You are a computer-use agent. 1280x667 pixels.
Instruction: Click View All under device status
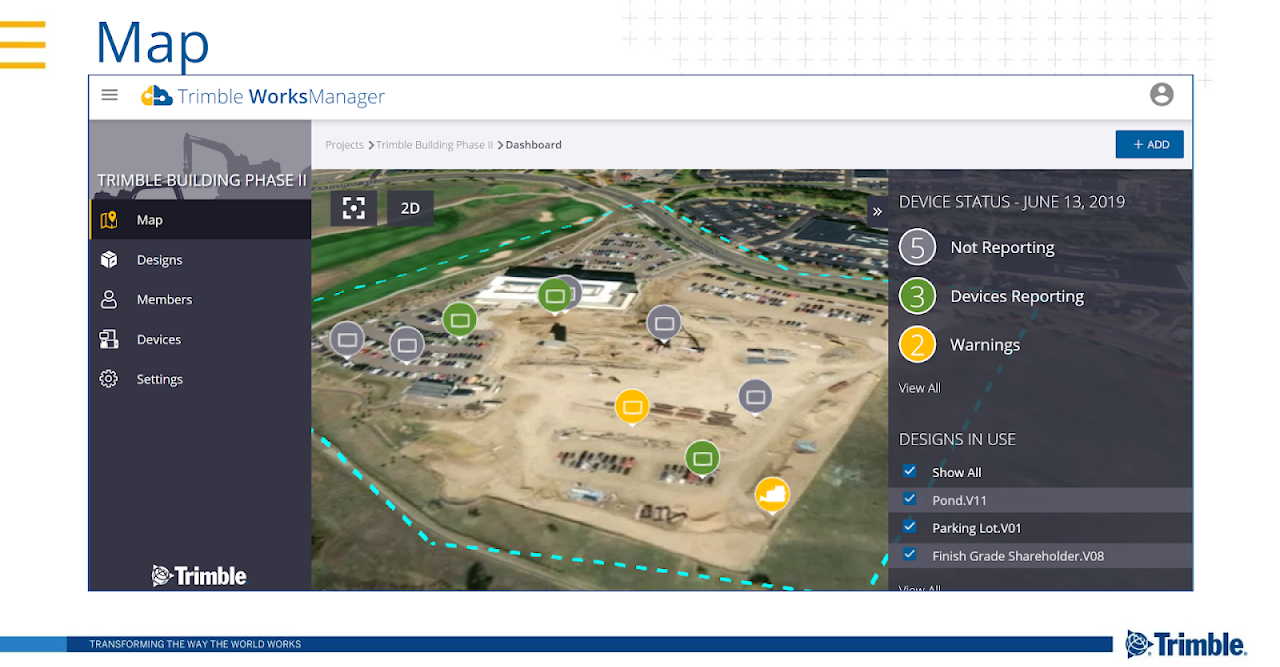[919, 388]
